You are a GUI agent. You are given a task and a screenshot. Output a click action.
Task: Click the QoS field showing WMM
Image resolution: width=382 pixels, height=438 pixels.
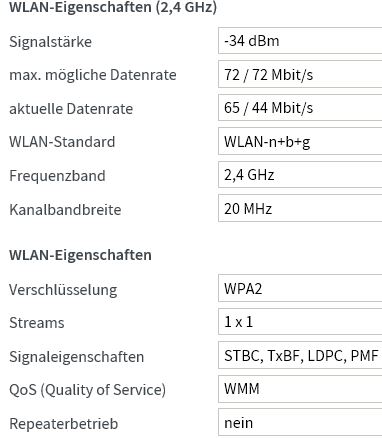coord(300,389)
